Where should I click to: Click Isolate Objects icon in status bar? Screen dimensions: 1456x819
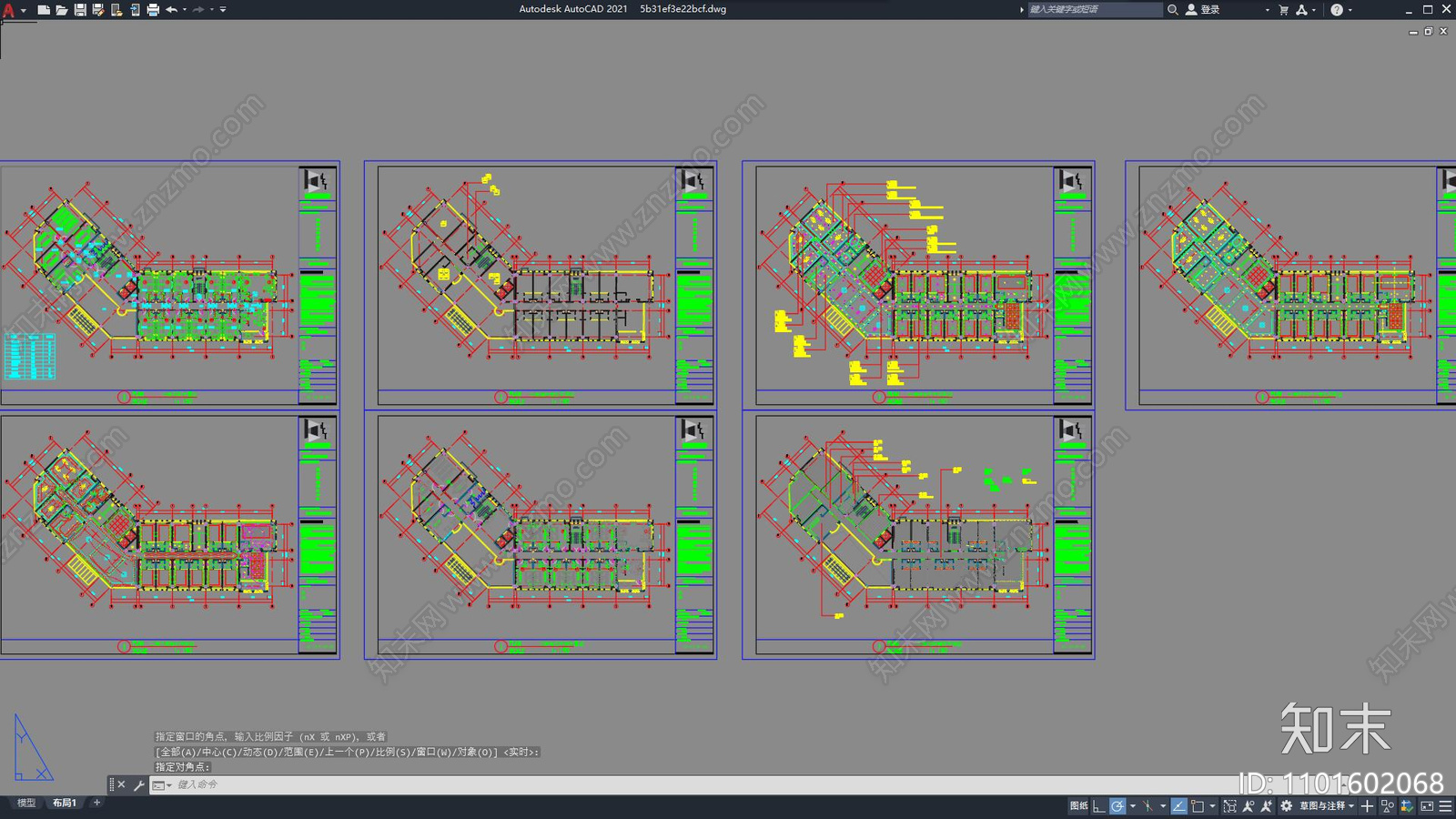[x=1387, y=806]
